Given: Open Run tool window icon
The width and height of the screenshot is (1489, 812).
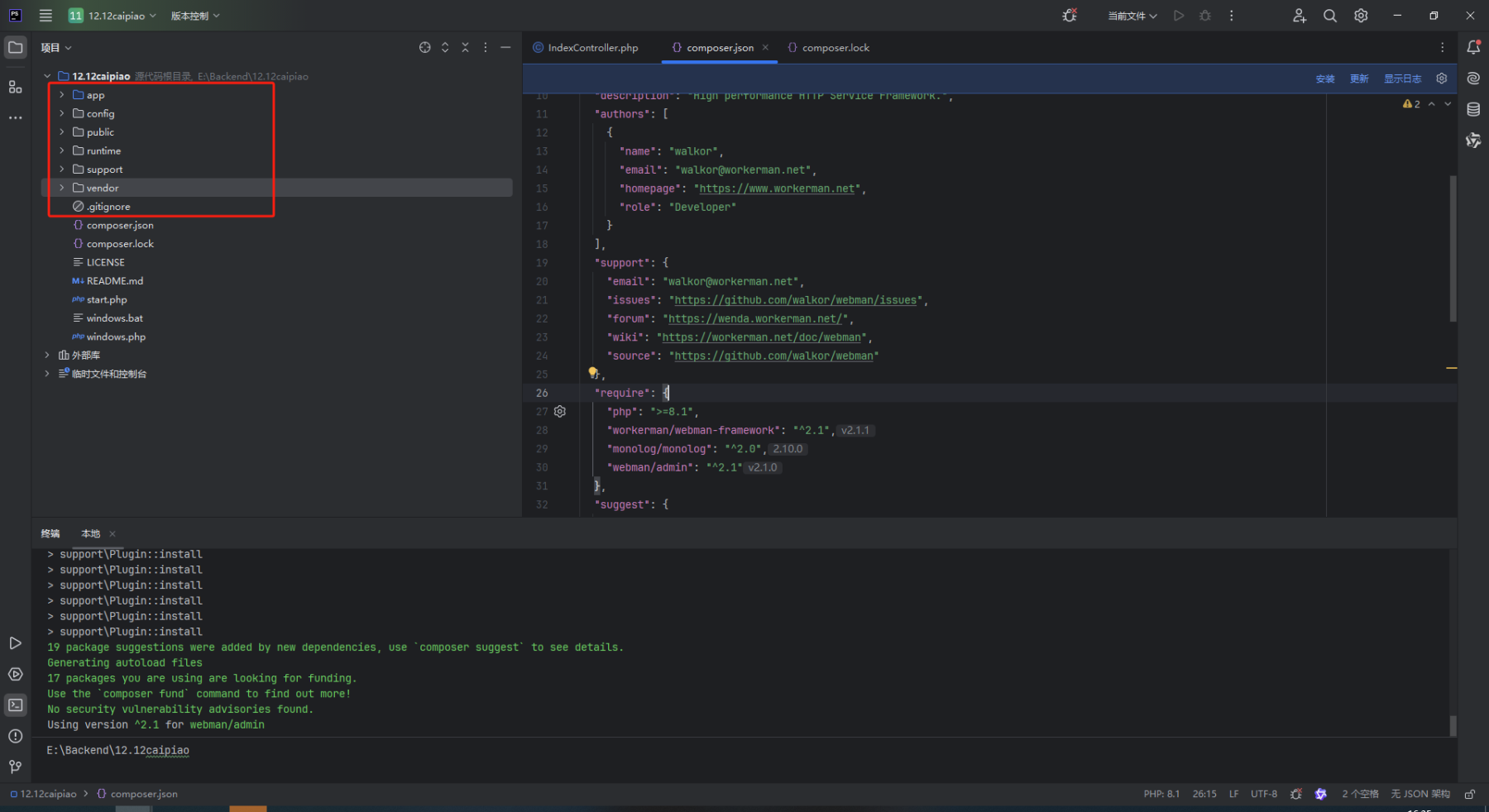Looking at the screenshot, I should coord(16,643).
